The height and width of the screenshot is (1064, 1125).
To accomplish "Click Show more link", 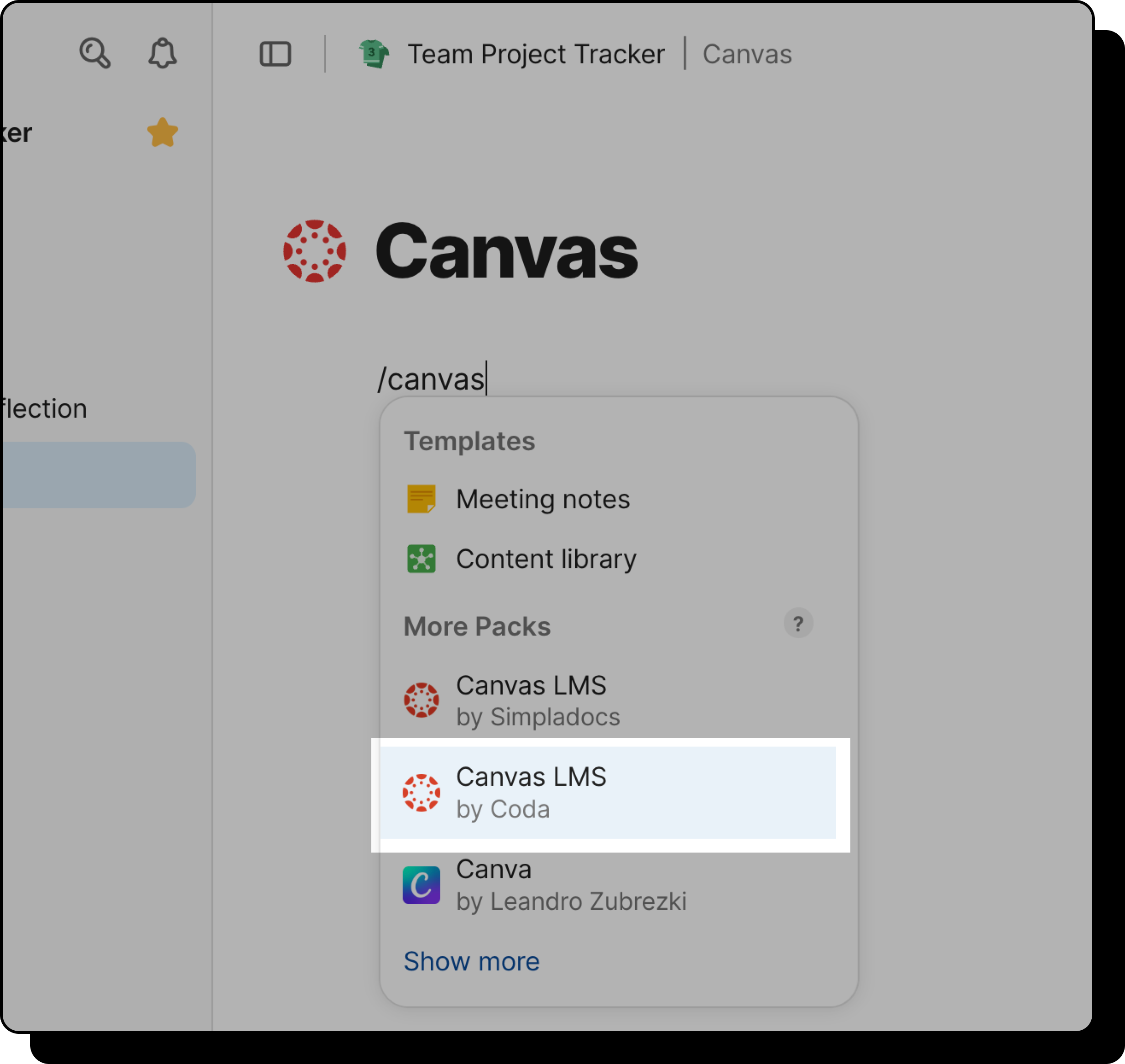I will (x=471, y=961).
